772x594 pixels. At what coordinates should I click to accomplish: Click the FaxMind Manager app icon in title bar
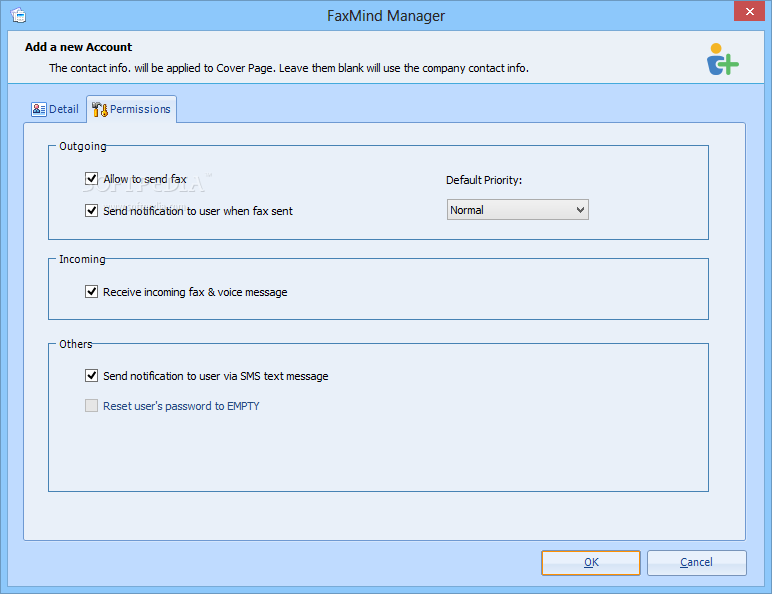coord(18,15)
